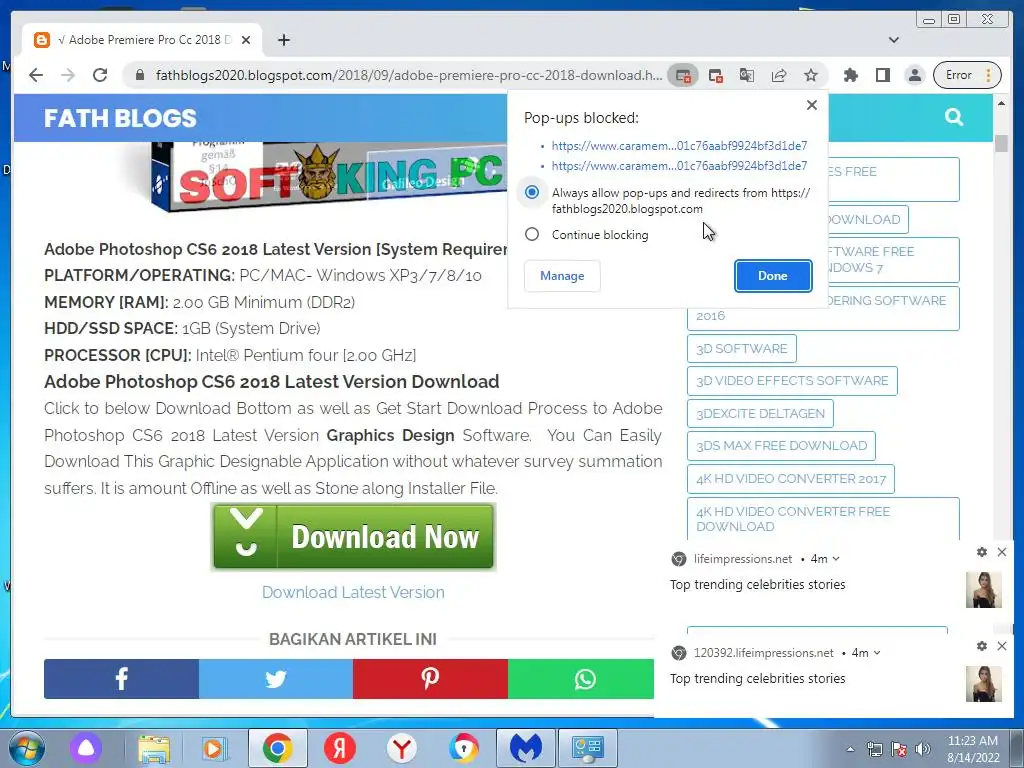Screen dimensions: 1024x768
Task: Open the FATH BLOGS site title
Action: [x=120, y=118]
